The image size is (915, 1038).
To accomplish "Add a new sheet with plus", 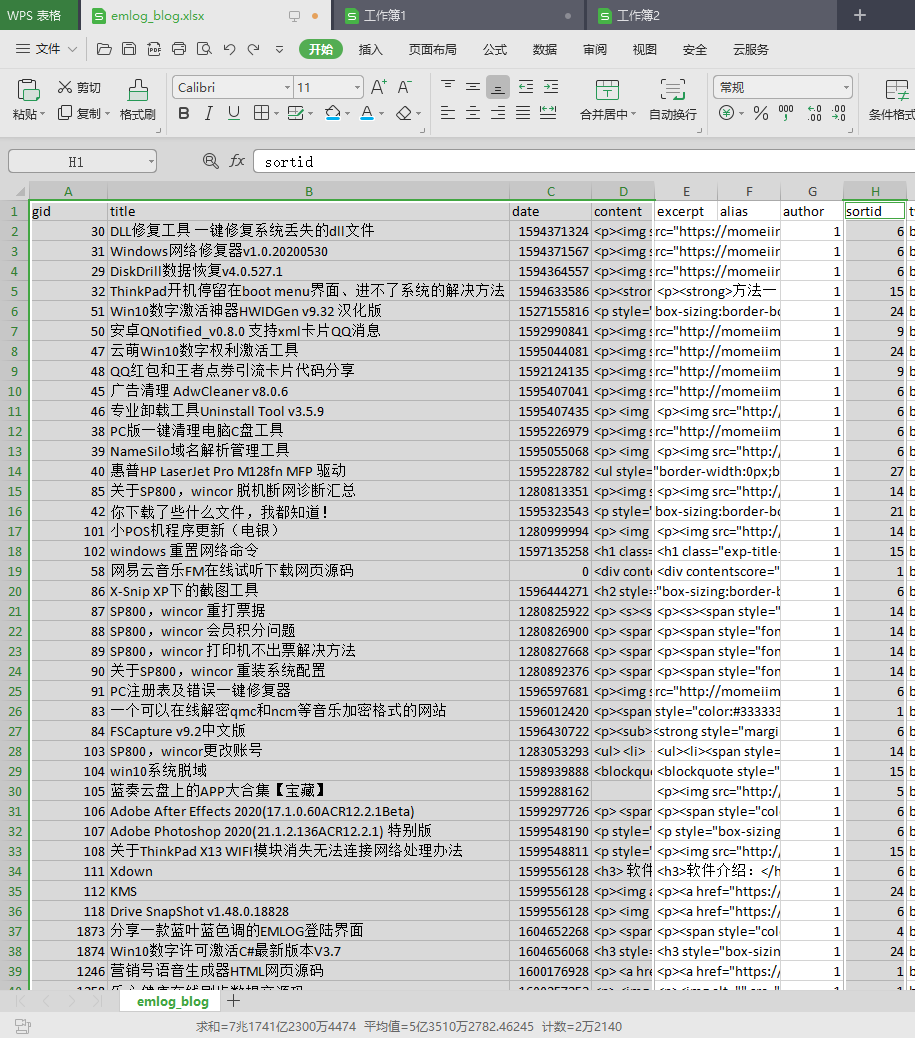I will tap(234, 1000).
